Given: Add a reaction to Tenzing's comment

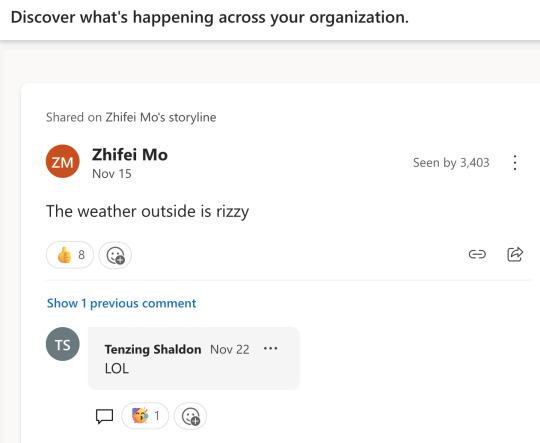Looking at the screenshot, I should pos(190,416).
